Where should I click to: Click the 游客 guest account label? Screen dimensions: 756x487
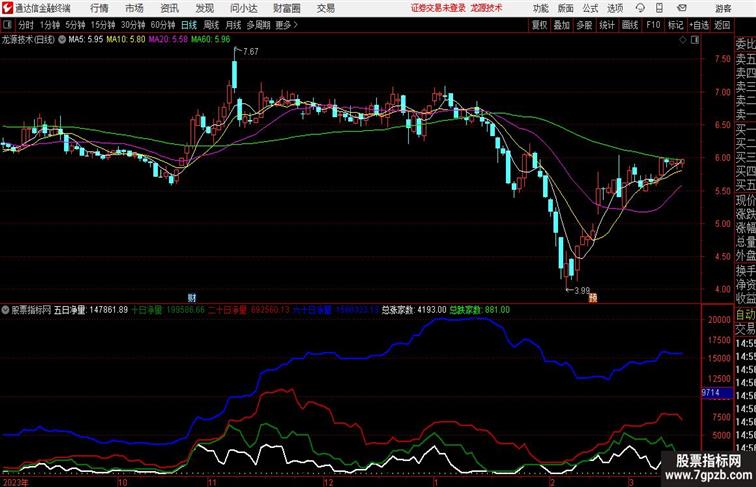click(723, 8)
